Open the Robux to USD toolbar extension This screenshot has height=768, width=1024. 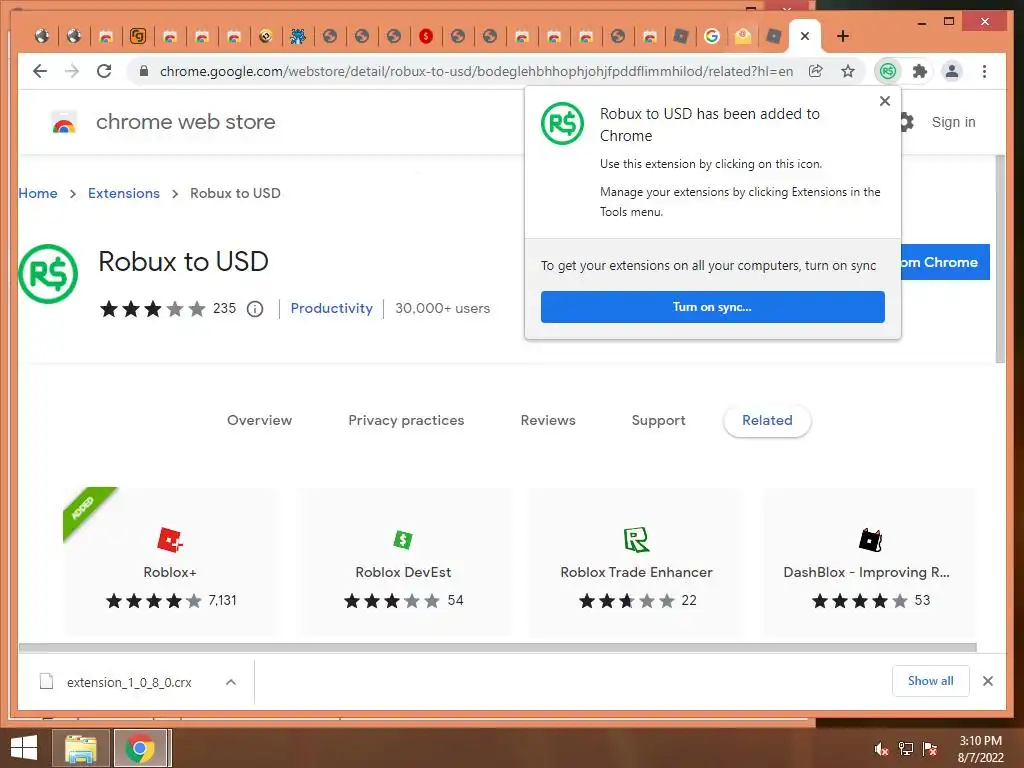(888, 71)
